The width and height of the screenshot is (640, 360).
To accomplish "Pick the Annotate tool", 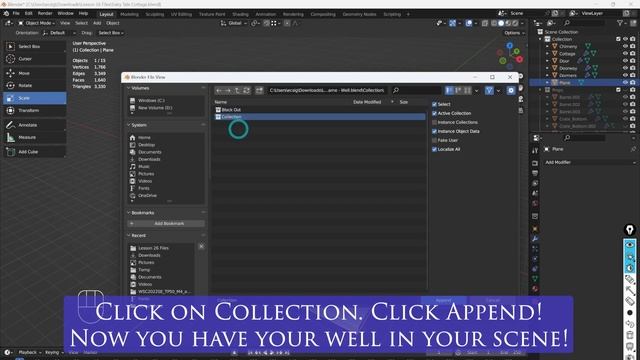I will point(35,125).
